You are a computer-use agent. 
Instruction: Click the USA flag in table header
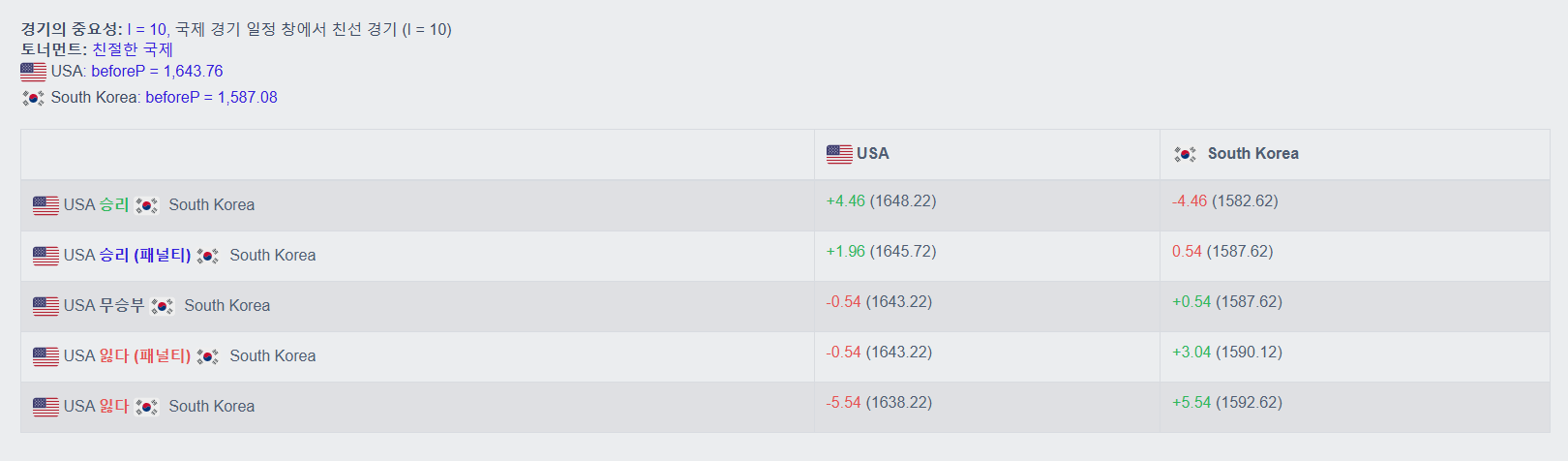(839, 154)
